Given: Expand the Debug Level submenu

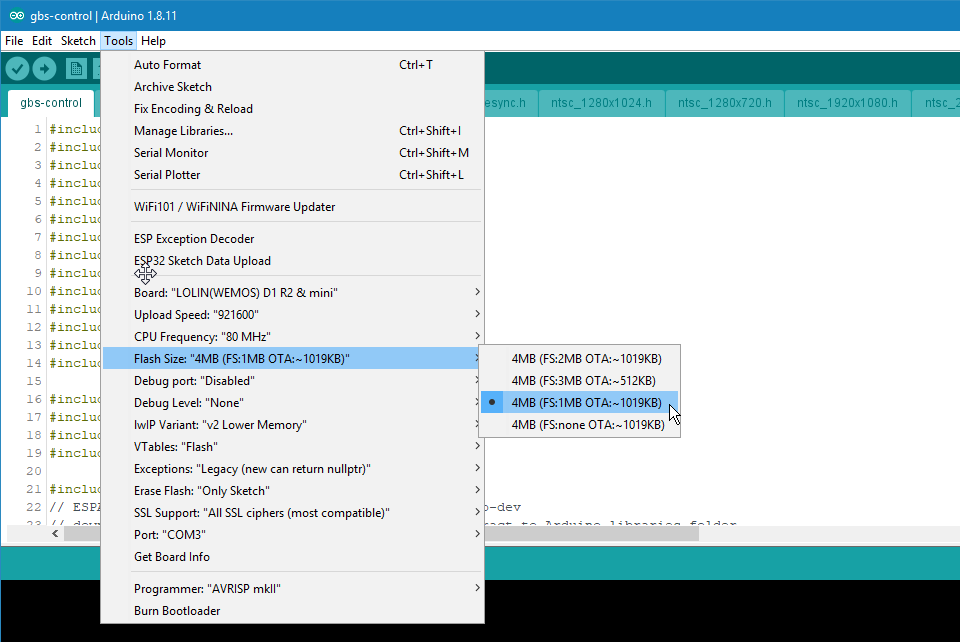Looking at the screenshot, I should tap(293, 403).
